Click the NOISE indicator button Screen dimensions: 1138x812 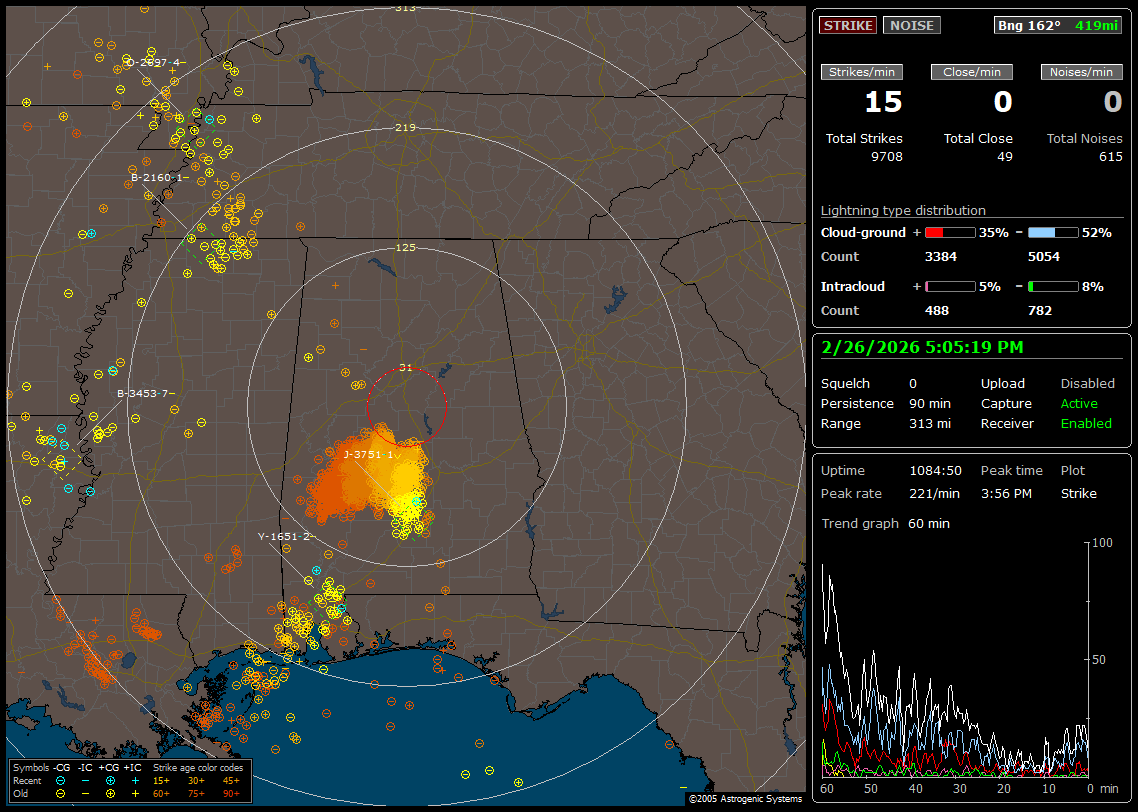click(911, 26)
